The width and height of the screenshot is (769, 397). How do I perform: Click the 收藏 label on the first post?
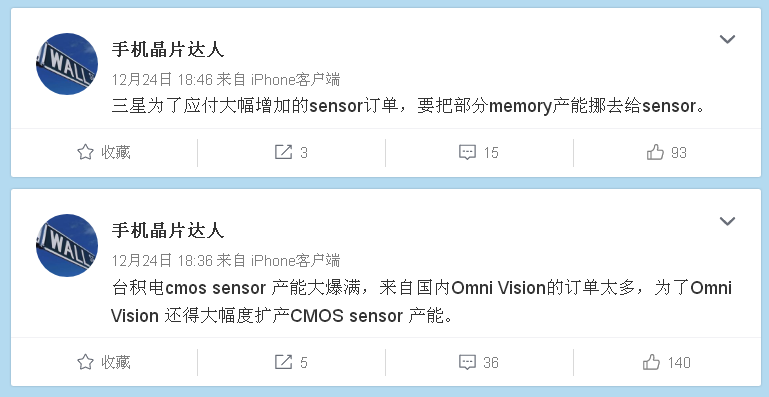click(116, 153)
